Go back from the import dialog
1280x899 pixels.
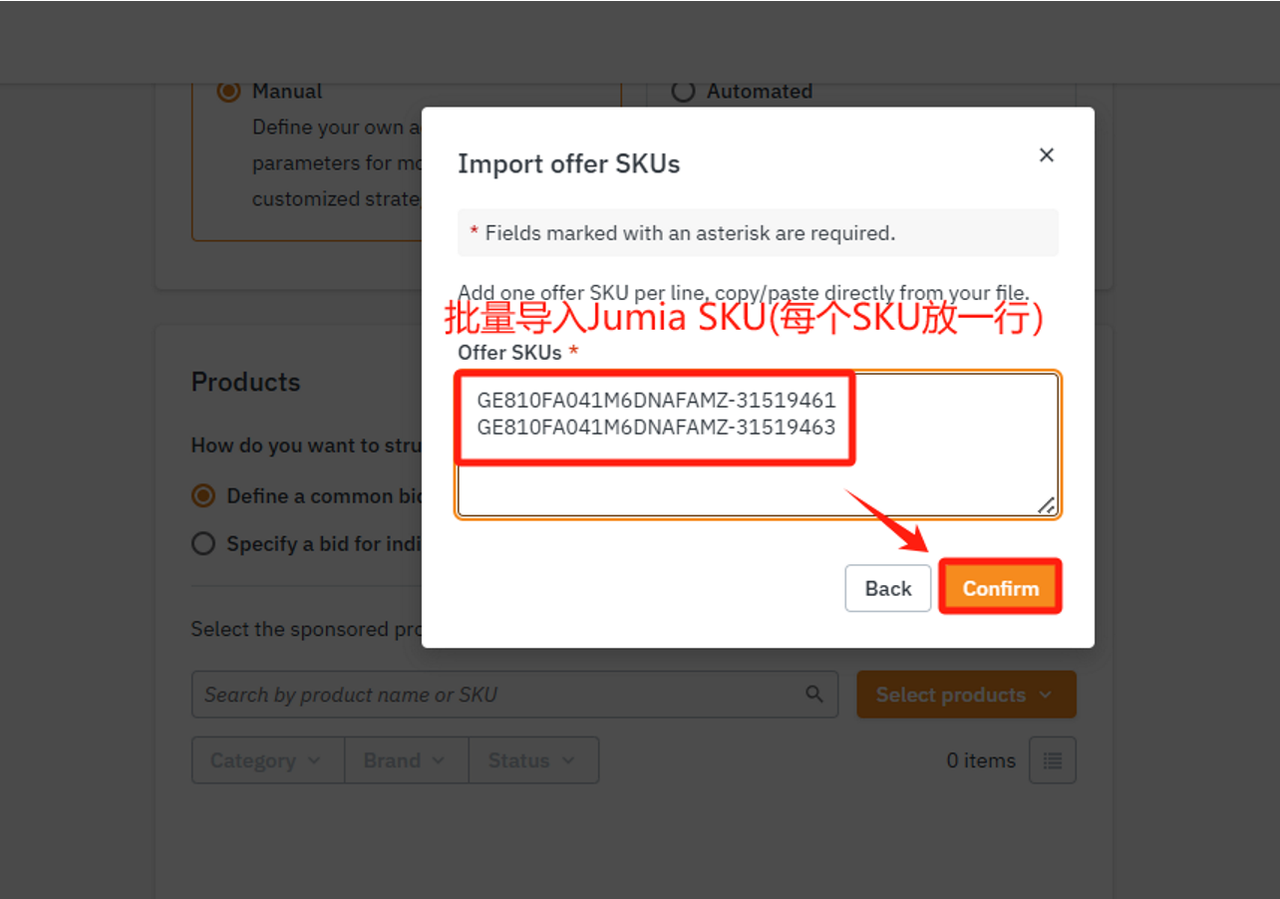coord(888,588)
